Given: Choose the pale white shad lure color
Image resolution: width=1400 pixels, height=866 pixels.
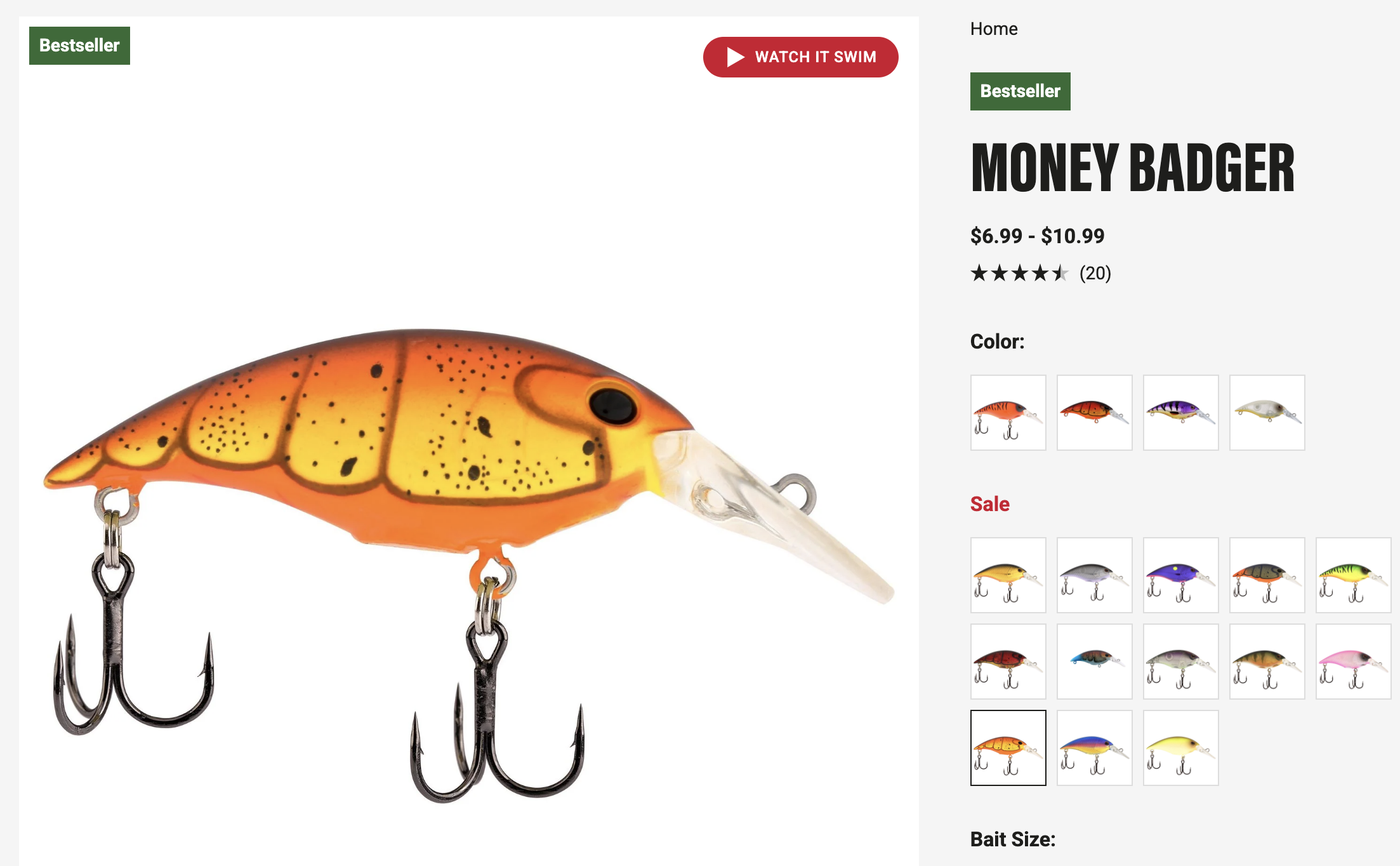Looking at the screenshot, I should click(1267, 413).
